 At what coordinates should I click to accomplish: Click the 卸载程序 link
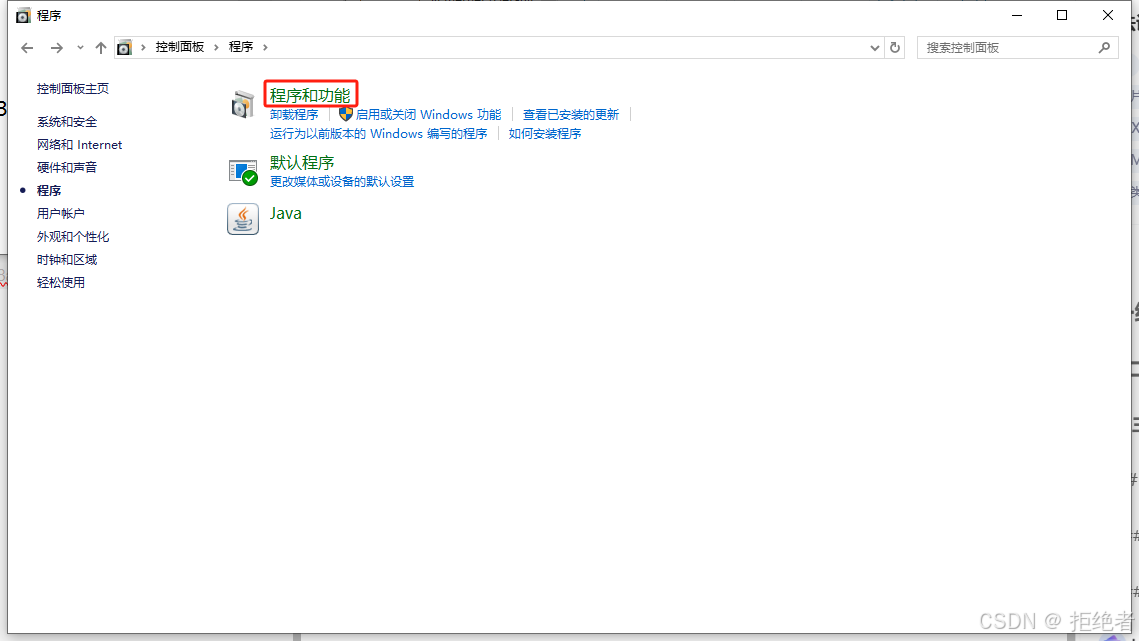click(294, 115)
